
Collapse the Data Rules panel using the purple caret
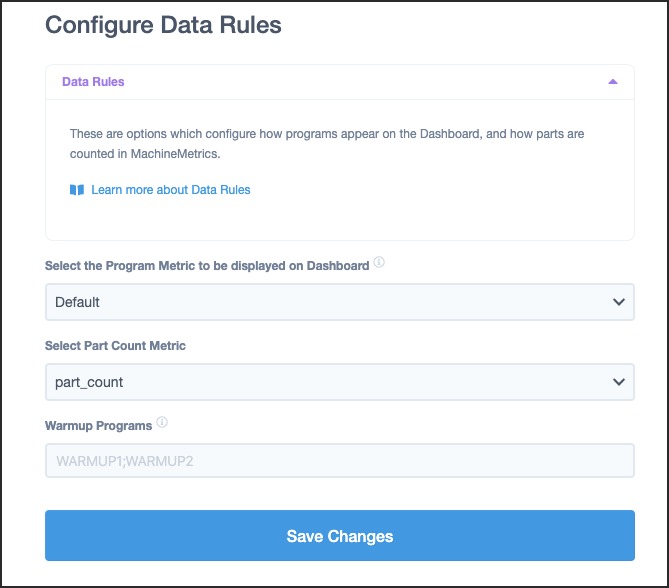pos(613,82)
